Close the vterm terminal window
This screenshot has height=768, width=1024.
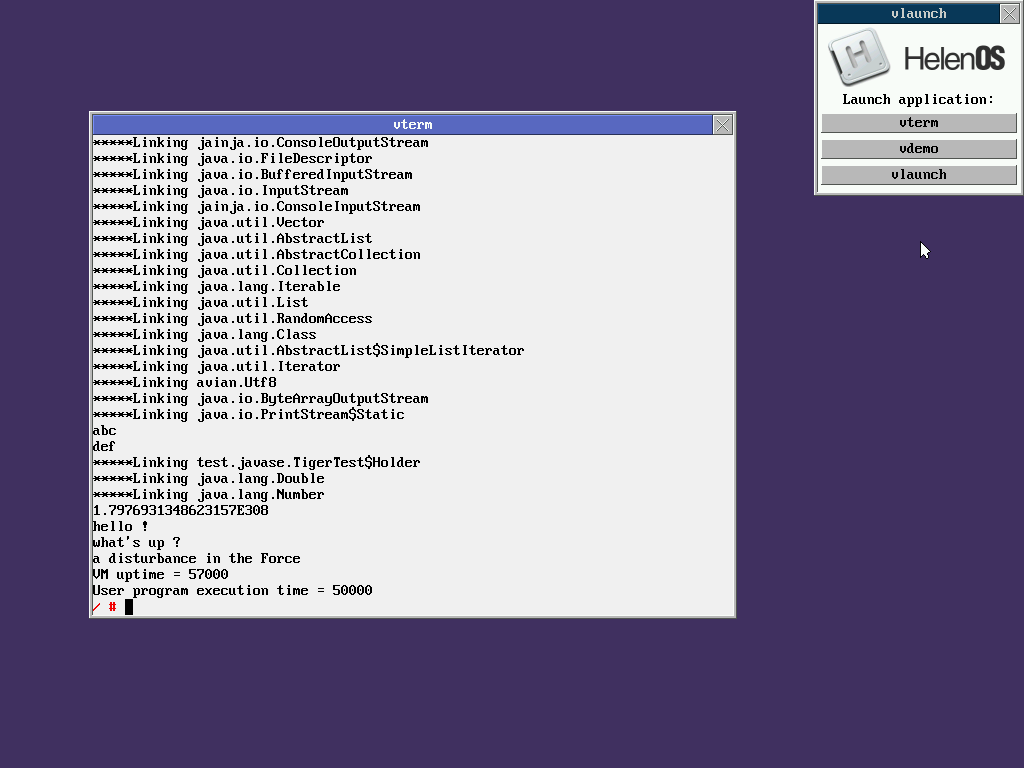722,125
